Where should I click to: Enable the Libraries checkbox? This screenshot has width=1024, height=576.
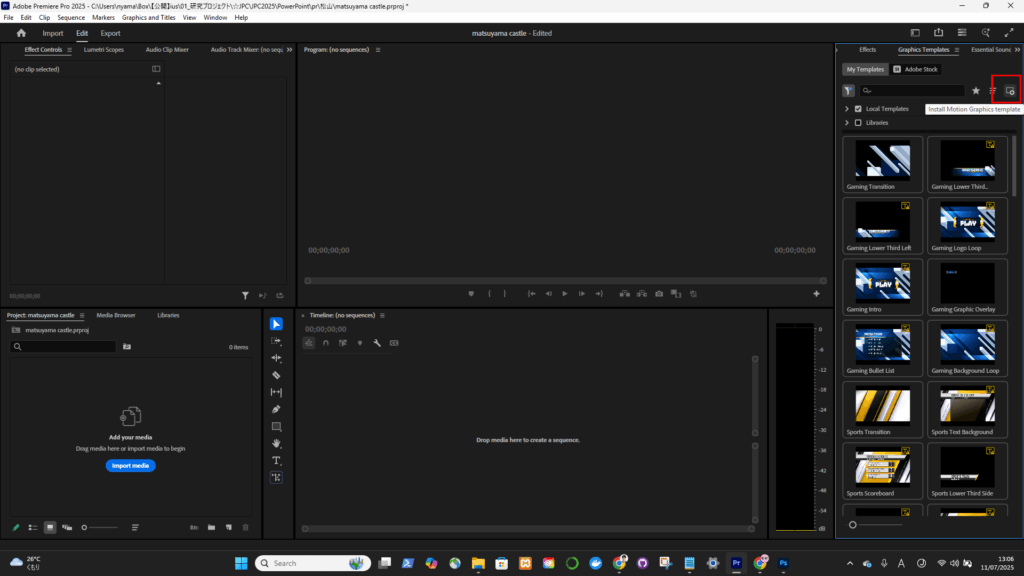858,123
